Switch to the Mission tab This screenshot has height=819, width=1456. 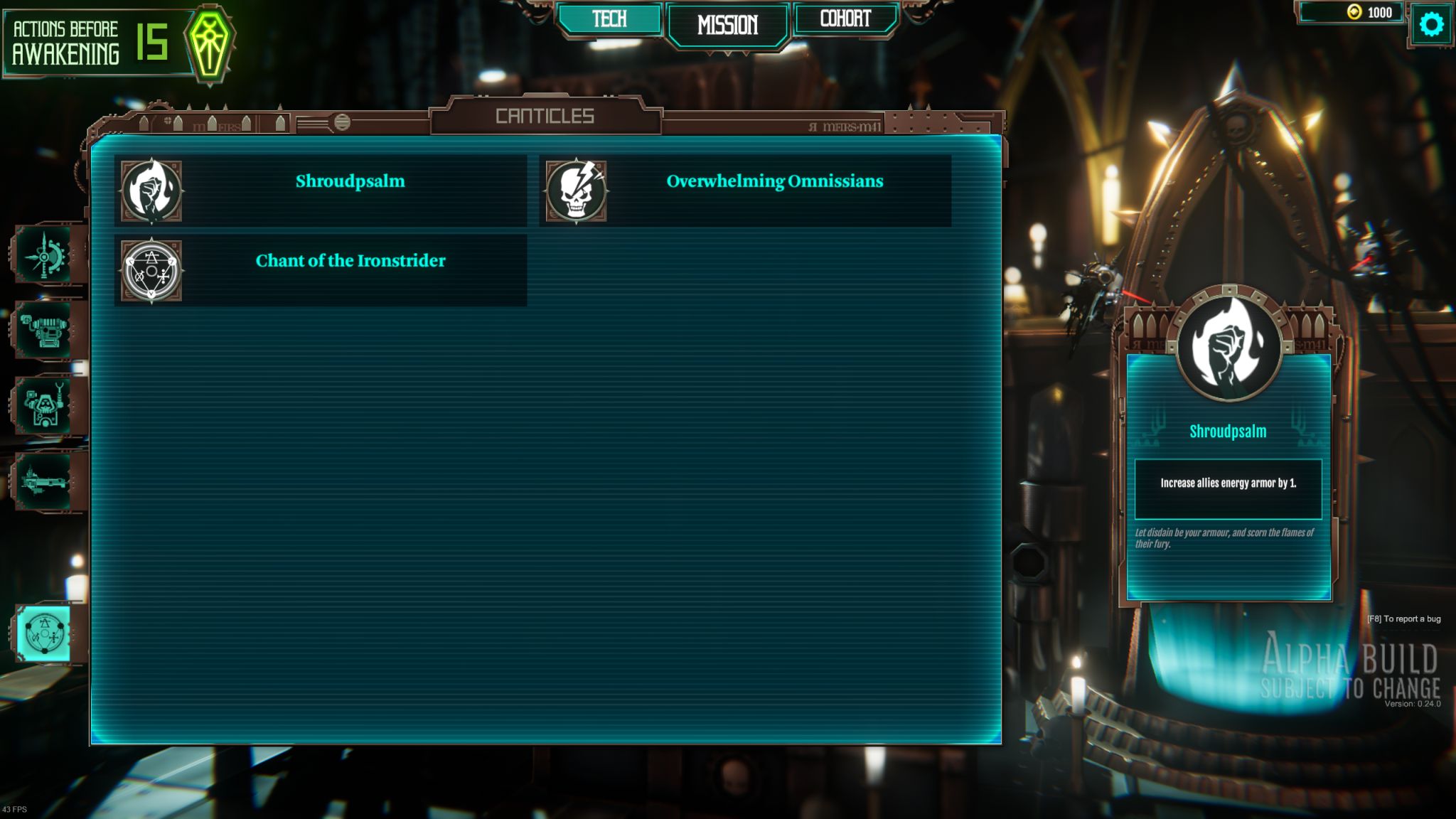tap(727, 26)
